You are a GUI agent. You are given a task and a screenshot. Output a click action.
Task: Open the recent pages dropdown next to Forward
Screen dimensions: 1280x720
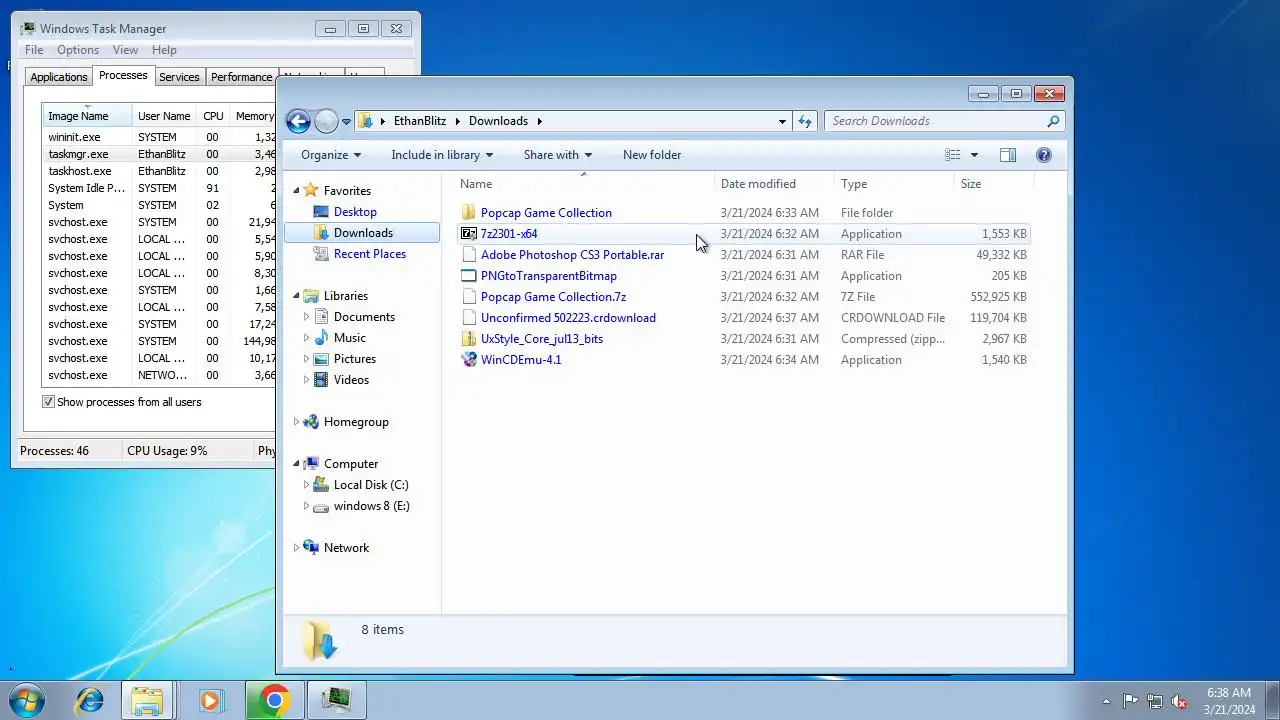(x=347, y=121)
